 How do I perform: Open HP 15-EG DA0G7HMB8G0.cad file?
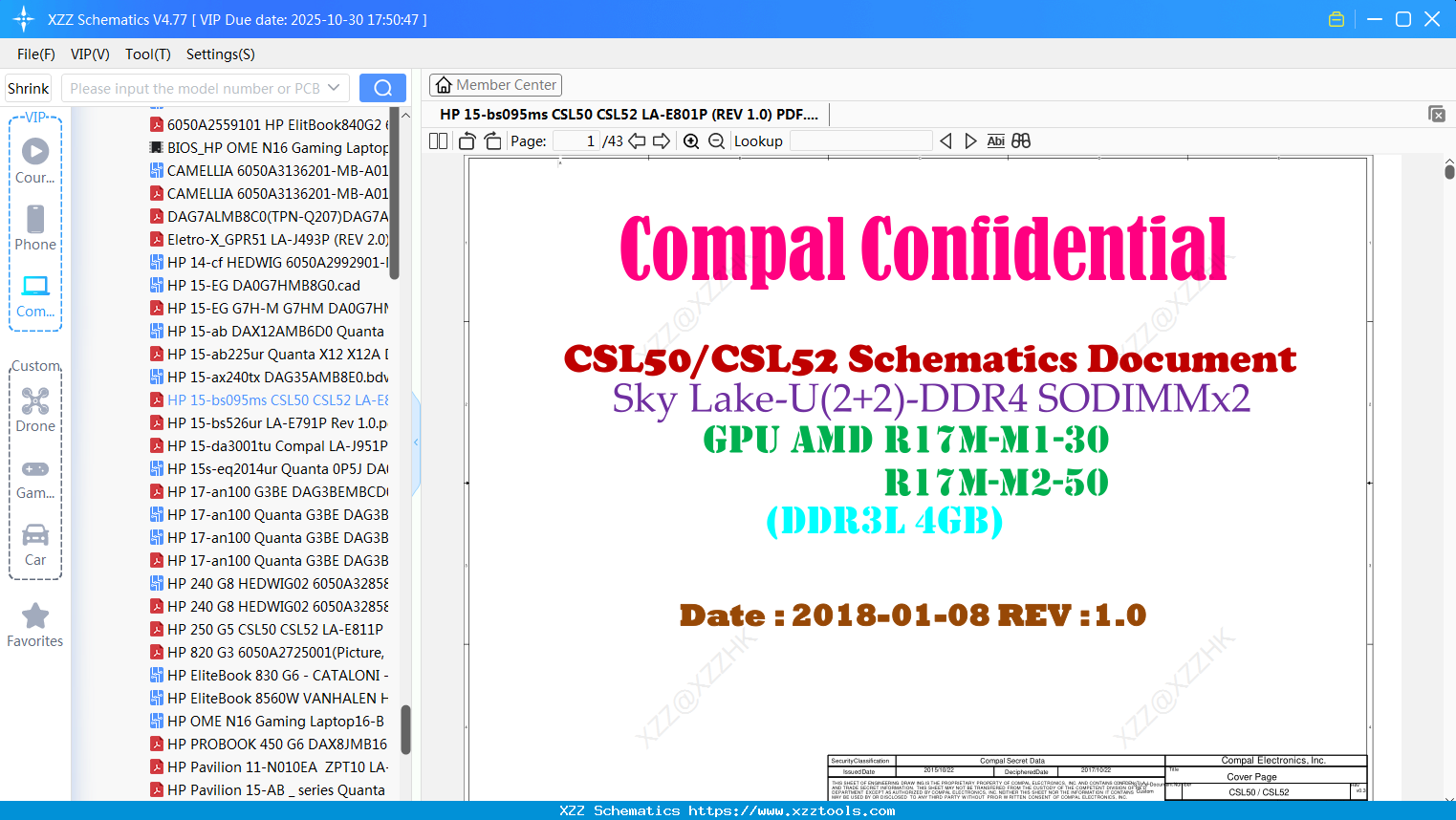(255, 285)
